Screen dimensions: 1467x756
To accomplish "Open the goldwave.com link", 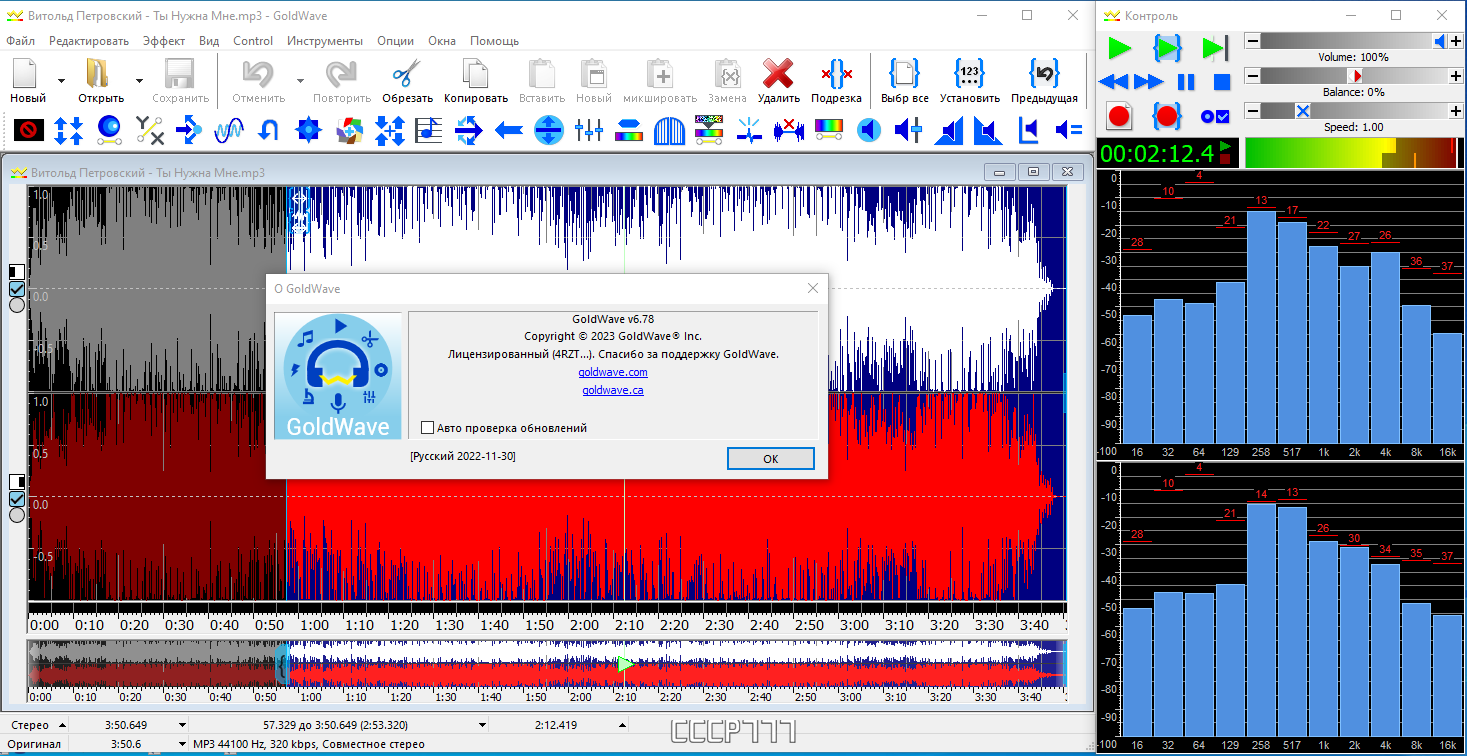I will [613, 372].
